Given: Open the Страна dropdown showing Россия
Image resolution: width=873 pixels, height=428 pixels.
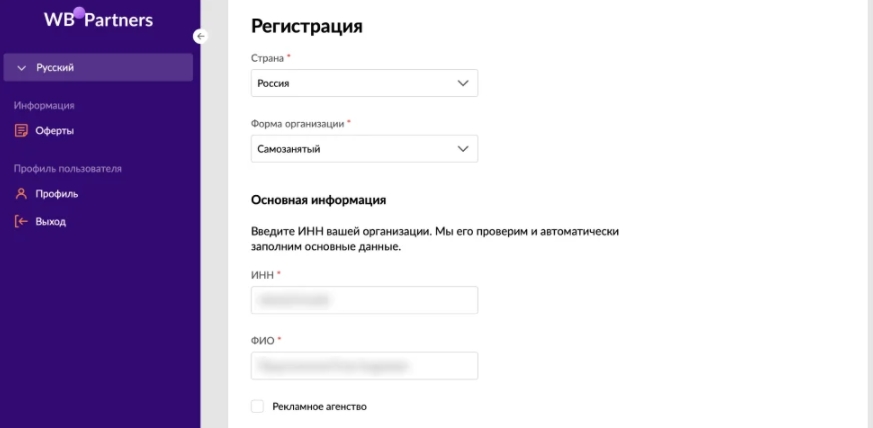Looking at the screenshot, I should [364, 83].
